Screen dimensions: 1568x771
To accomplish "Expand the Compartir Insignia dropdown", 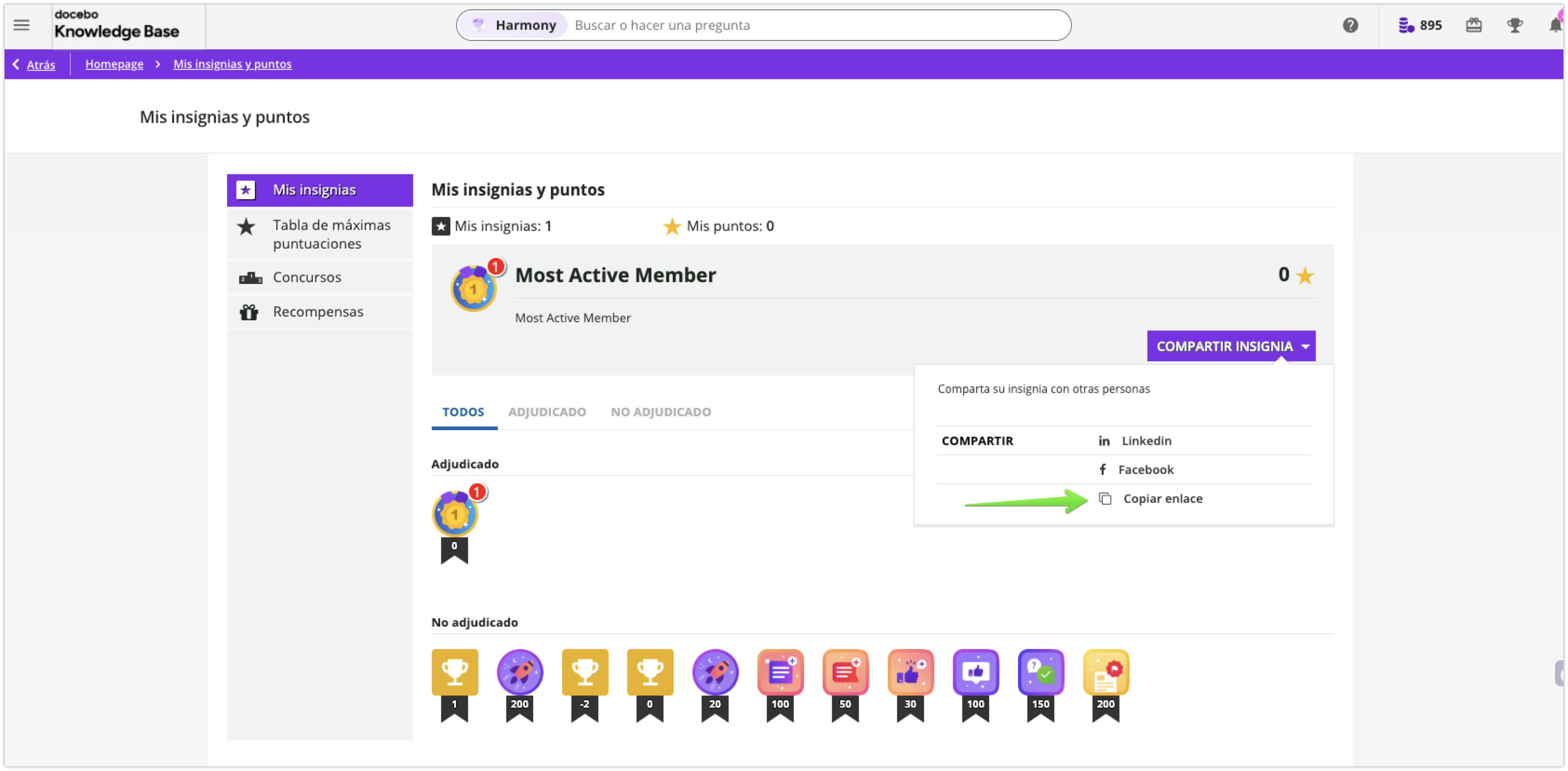I will 1231,346.
